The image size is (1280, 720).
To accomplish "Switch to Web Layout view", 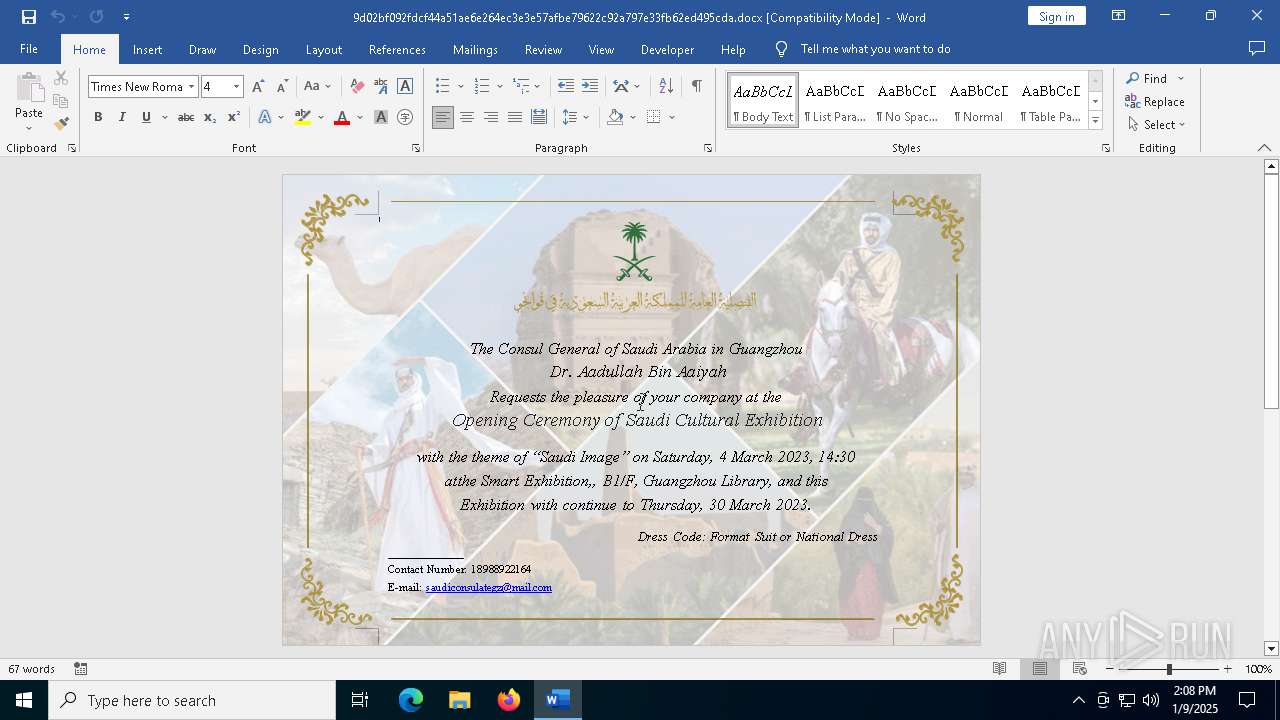I will [x=1080, y=669].
